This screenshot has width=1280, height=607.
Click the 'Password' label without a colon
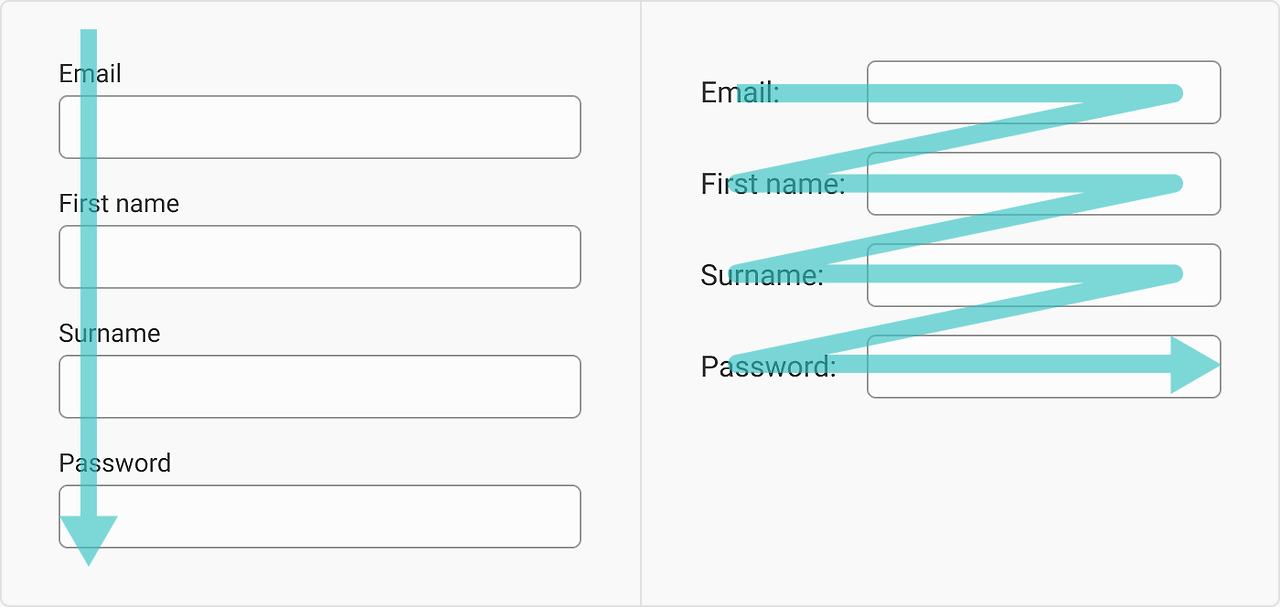[115, 463]
